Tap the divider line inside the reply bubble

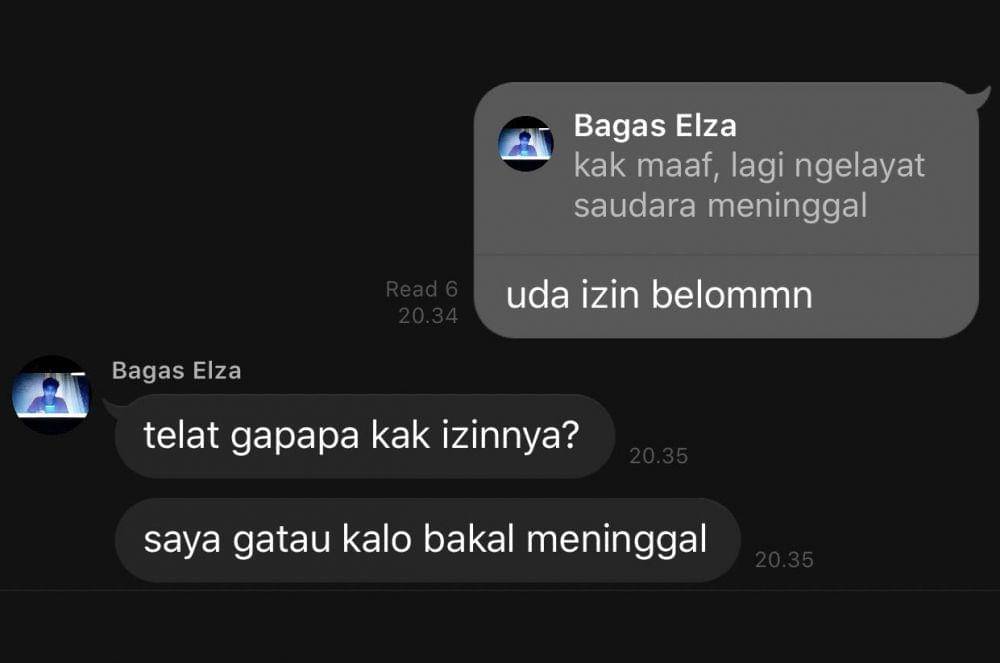(726, 254)
